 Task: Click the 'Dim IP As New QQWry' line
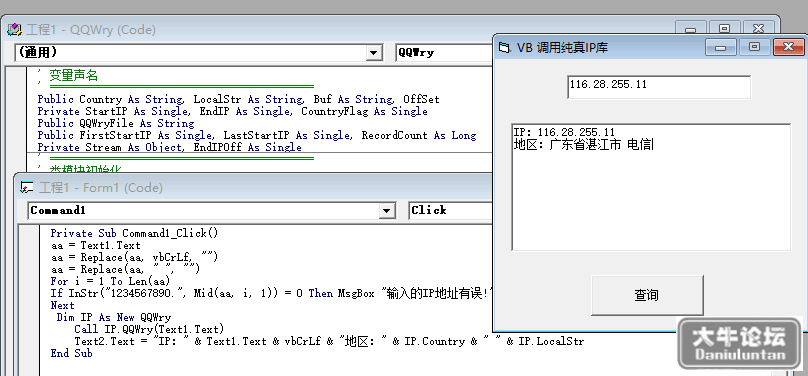point(113,317)
